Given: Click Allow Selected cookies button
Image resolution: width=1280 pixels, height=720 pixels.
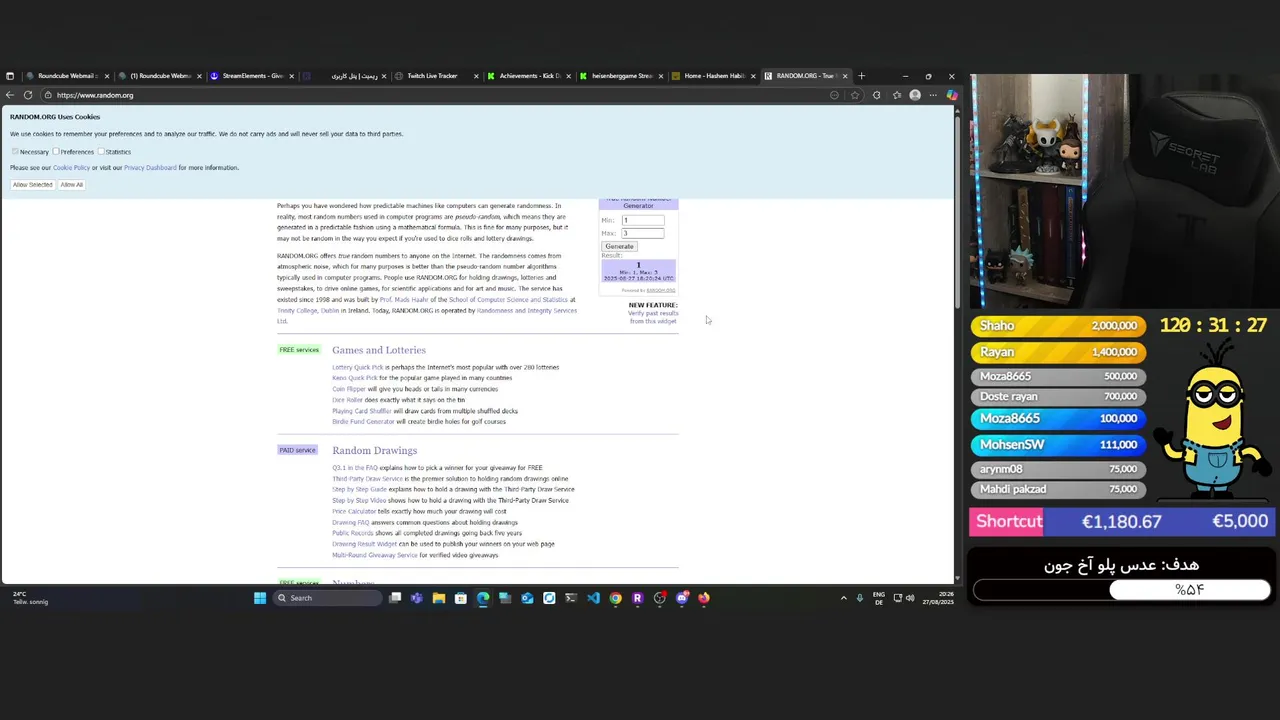Looking at the screenshot, I should pos(32,184).
